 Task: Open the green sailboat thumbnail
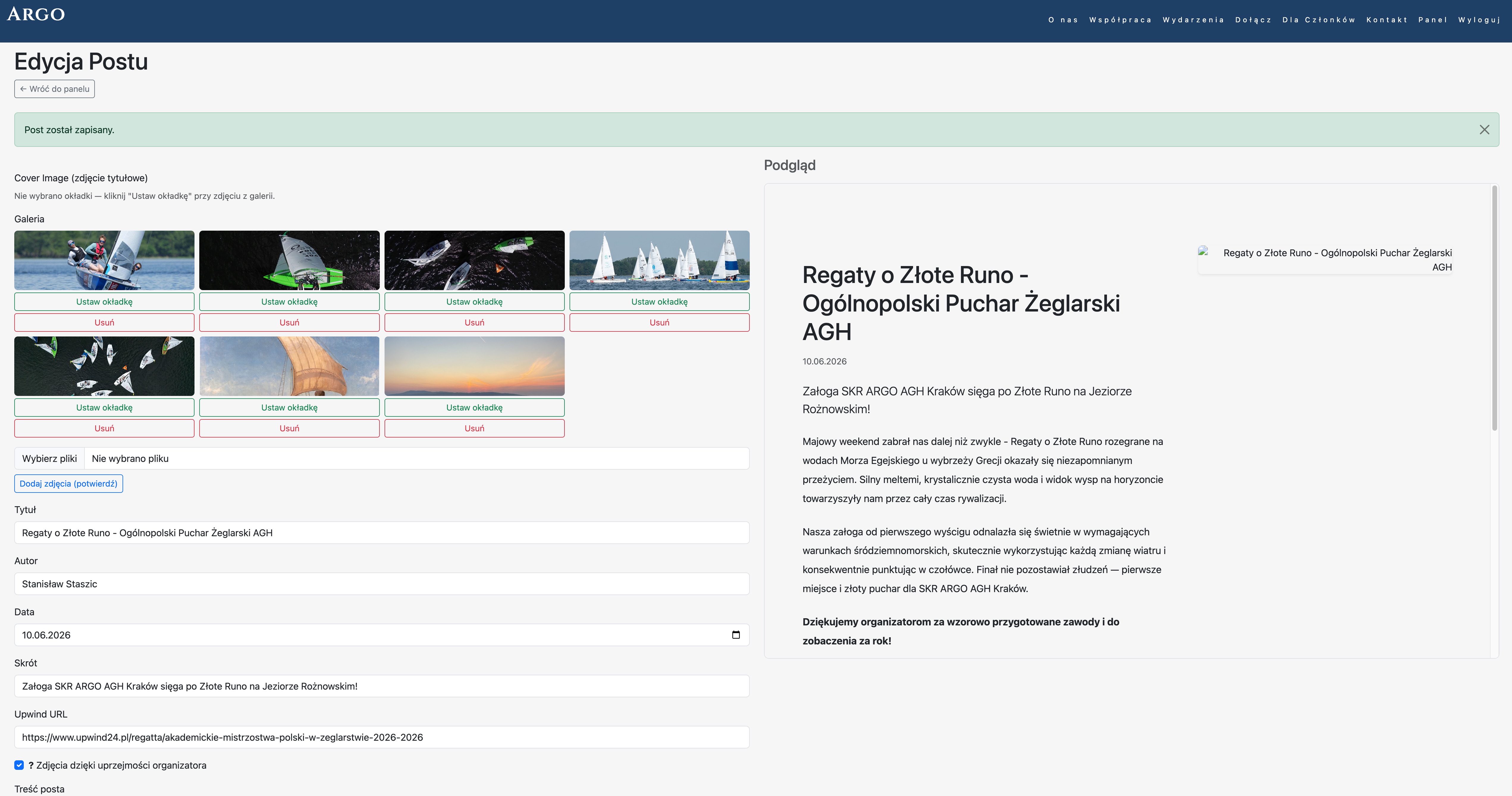pos(289,260)
